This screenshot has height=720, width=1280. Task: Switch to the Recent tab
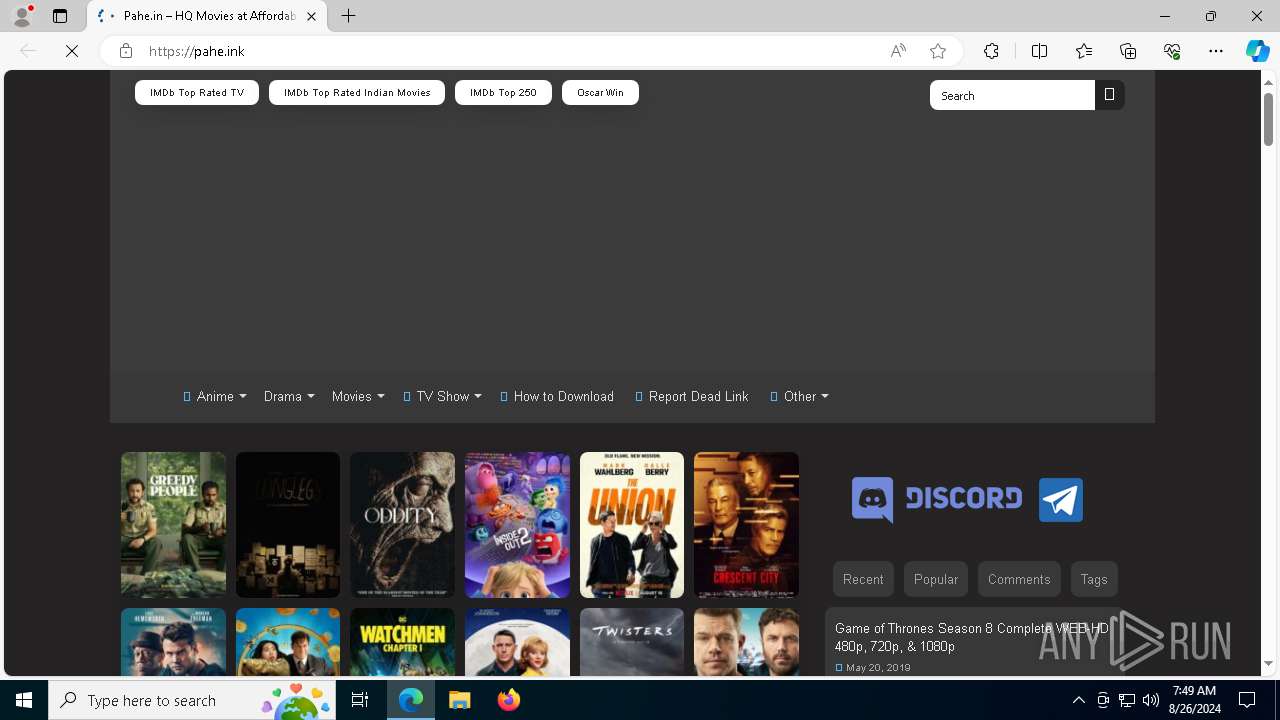point(863,579)
